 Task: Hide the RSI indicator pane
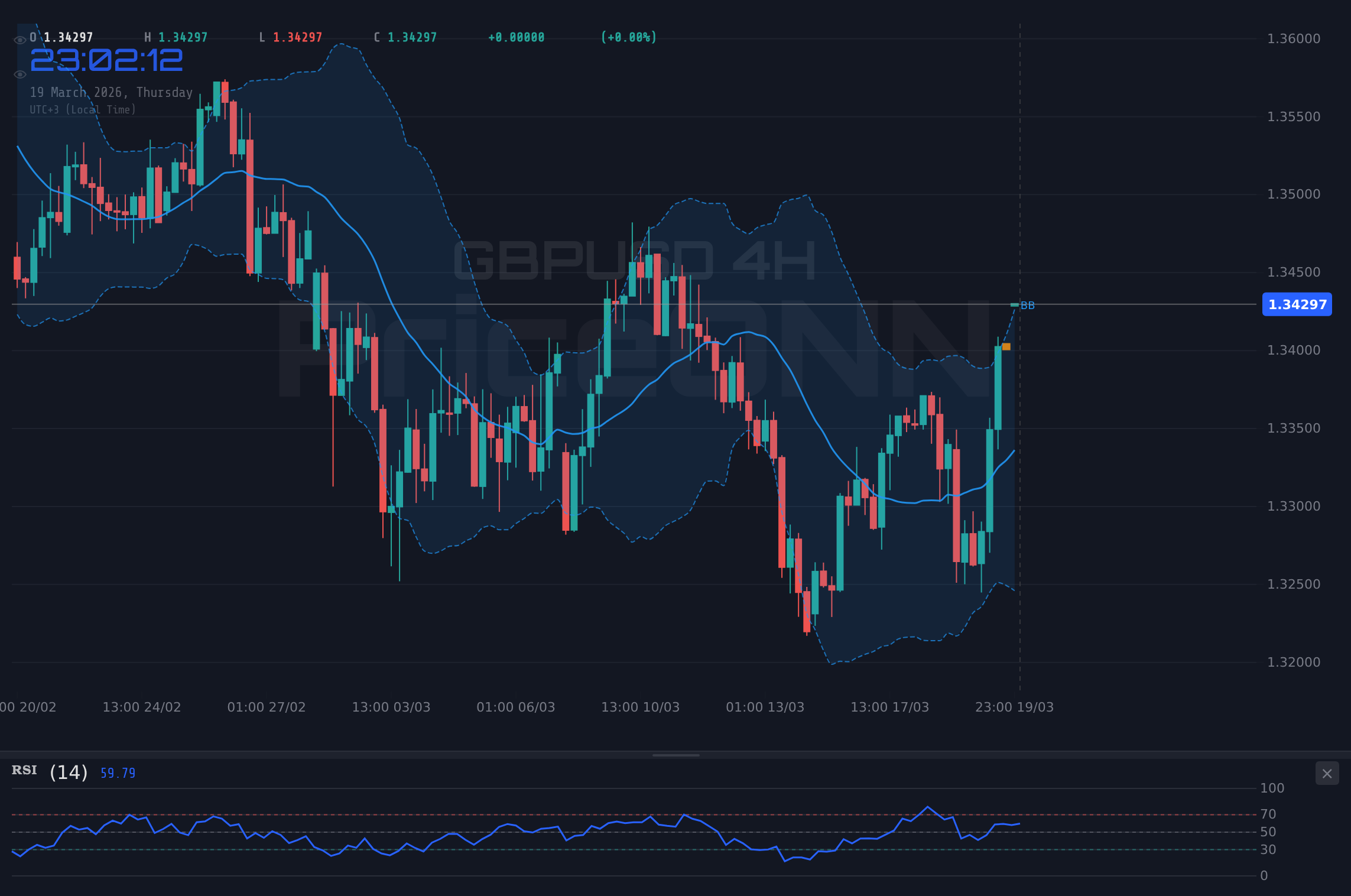coord(1327,774)
